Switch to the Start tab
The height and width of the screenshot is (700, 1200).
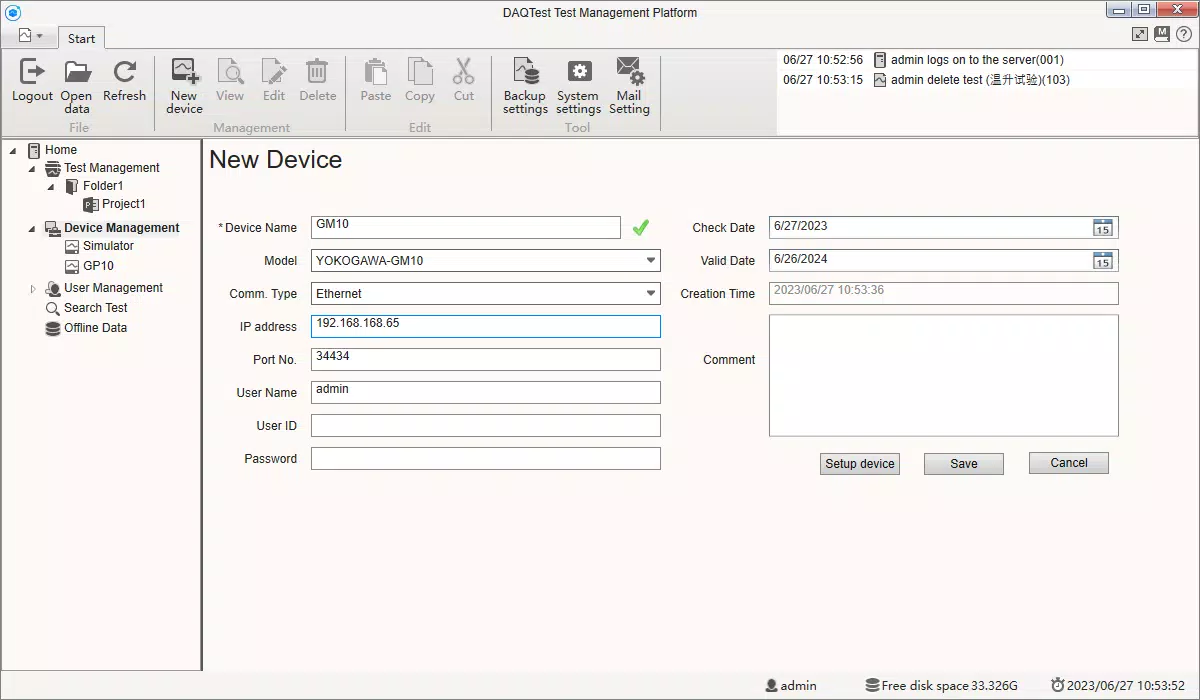coord(81,38)
